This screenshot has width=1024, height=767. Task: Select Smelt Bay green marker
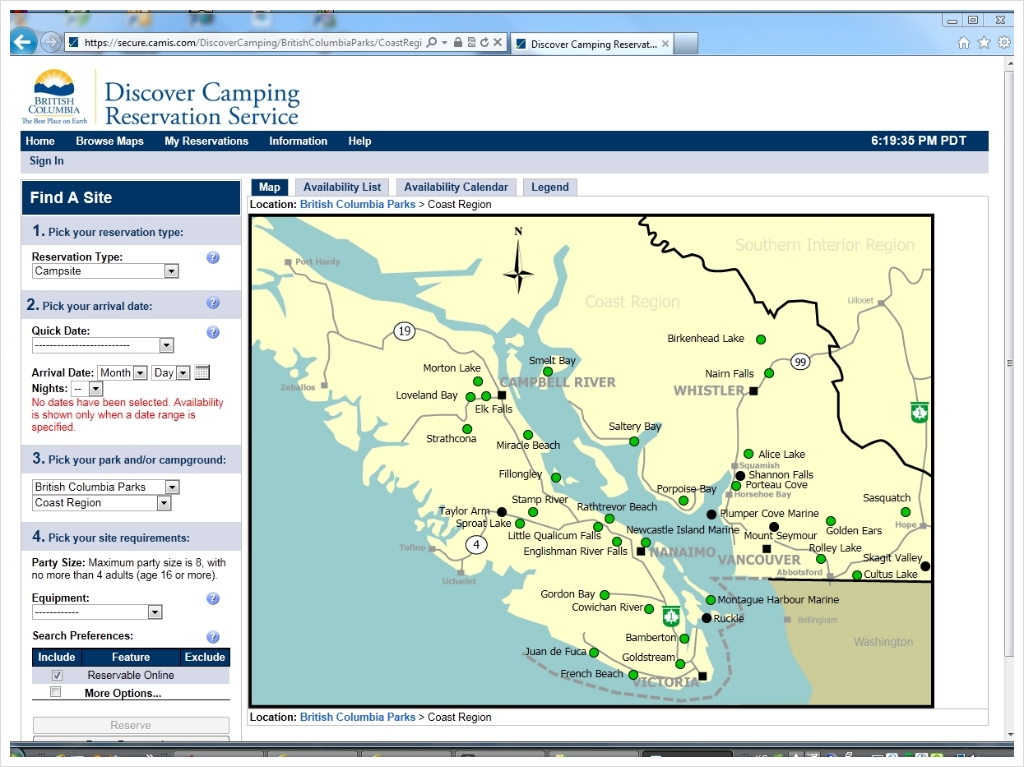(x=548, y=372)
